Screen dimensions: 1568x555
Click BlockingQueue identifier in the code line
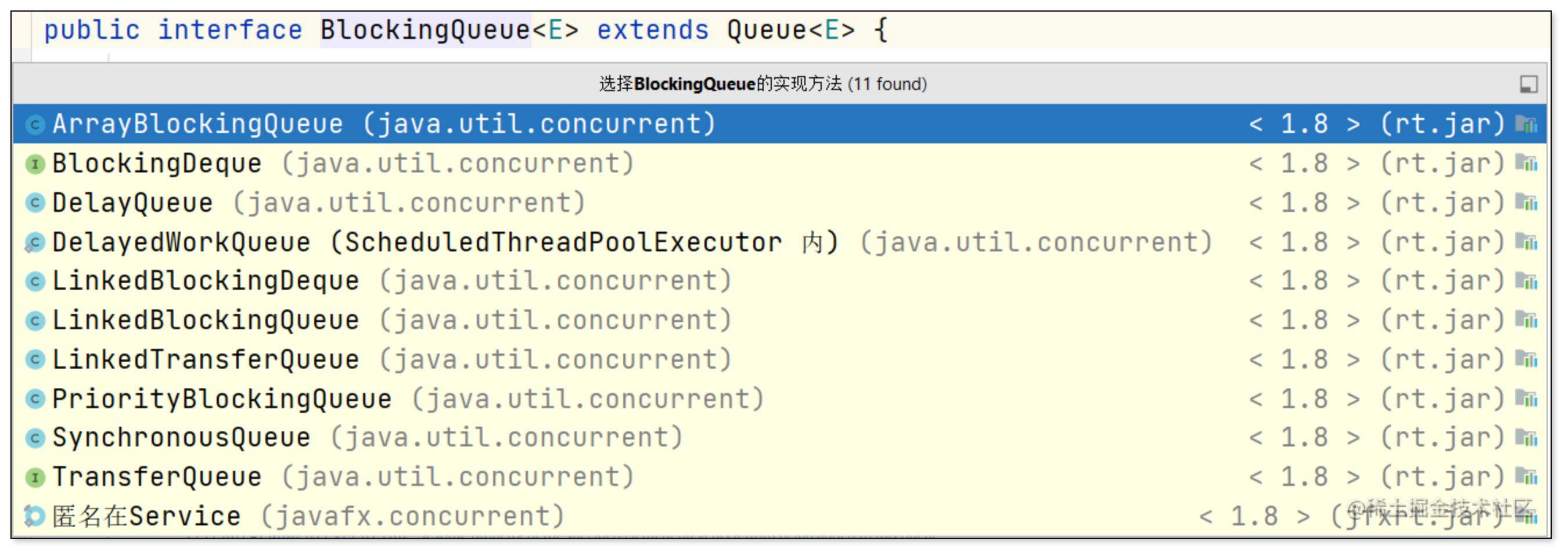pyautogui.click(x=425, y=30)
